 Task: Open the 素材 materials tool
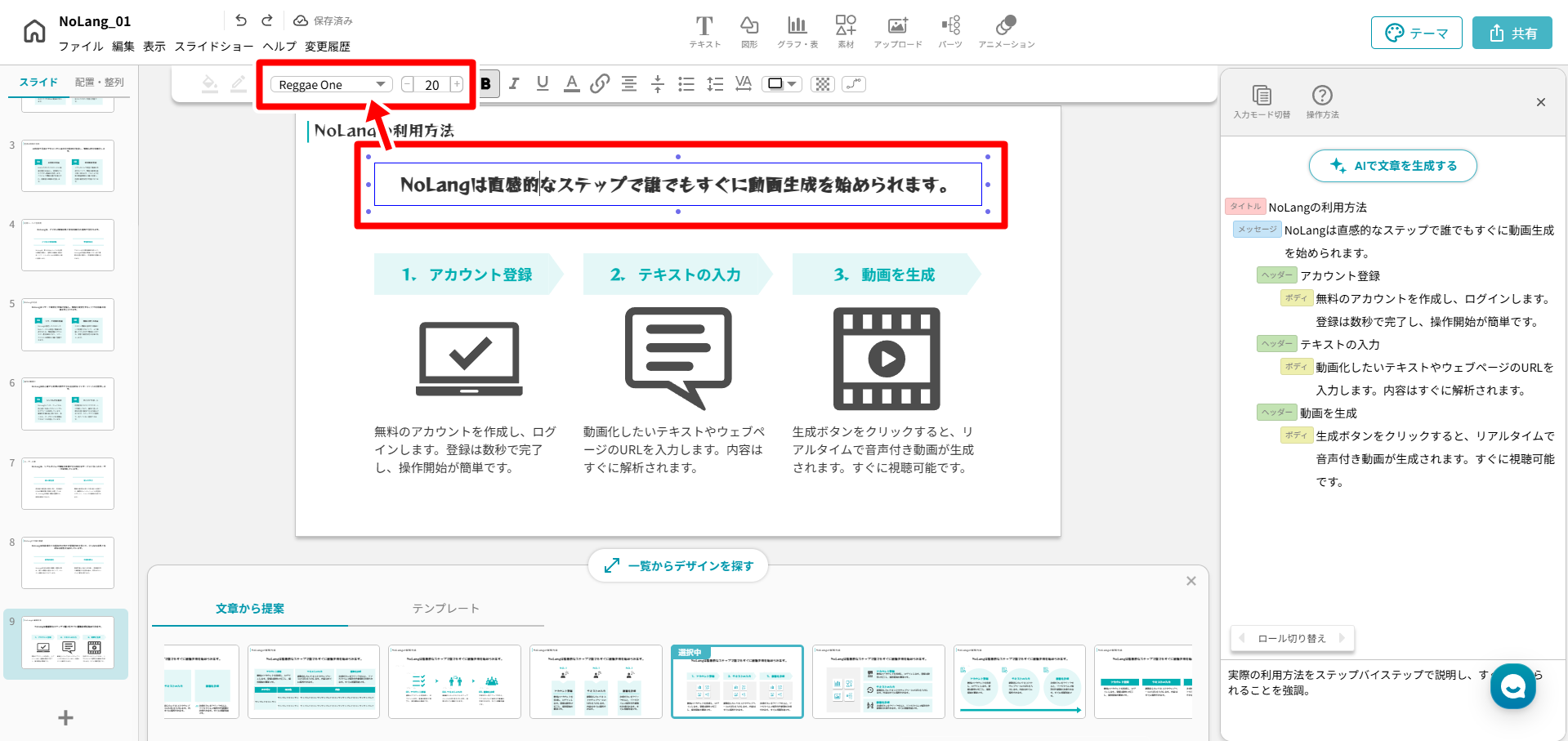coord(846,32)
